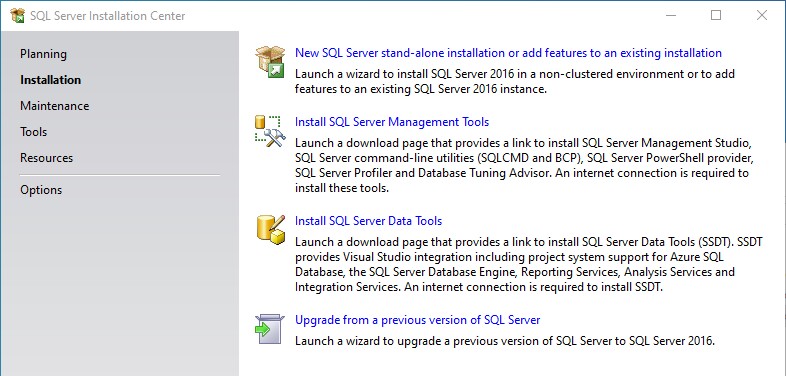Click the SQL Server Installation Center title text
Viewport: 786px width, 376px height.
108,16
